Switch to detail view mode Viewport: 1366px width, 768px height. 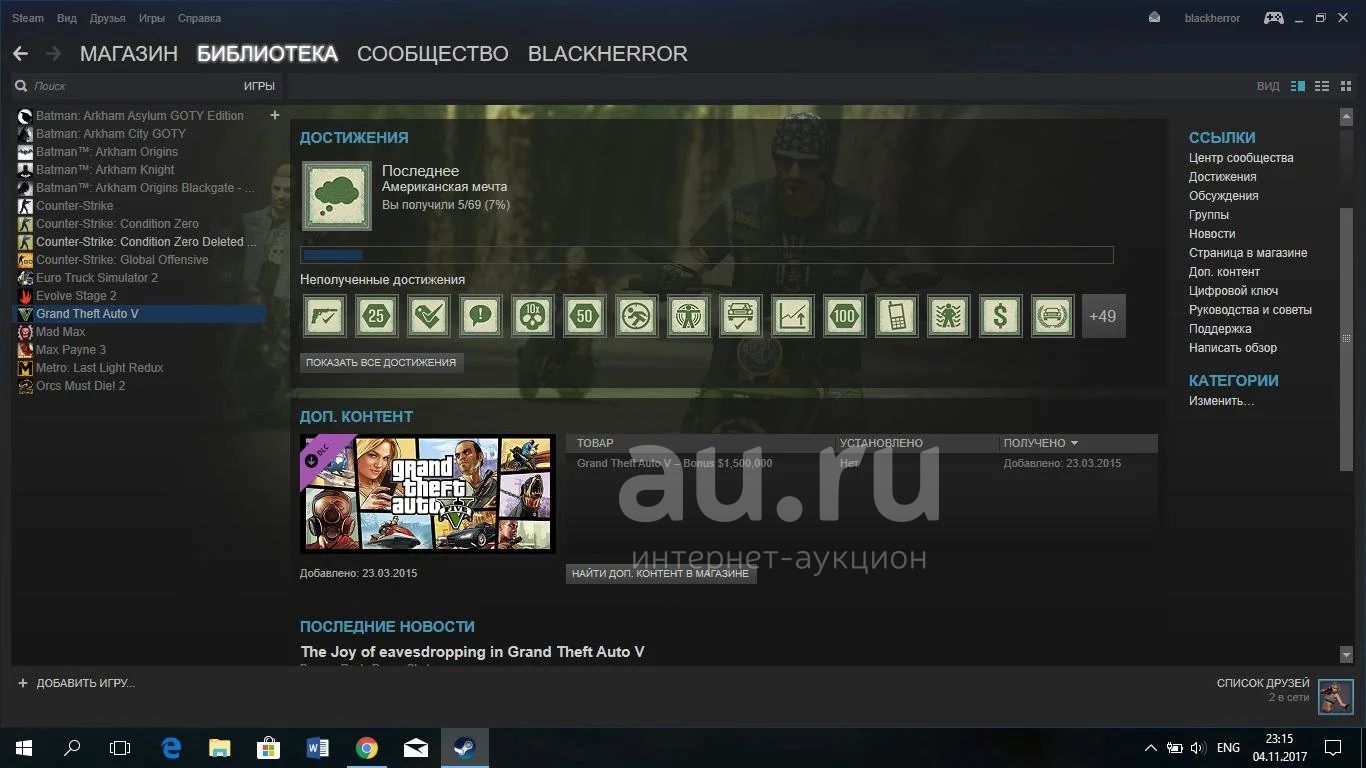1298,86
